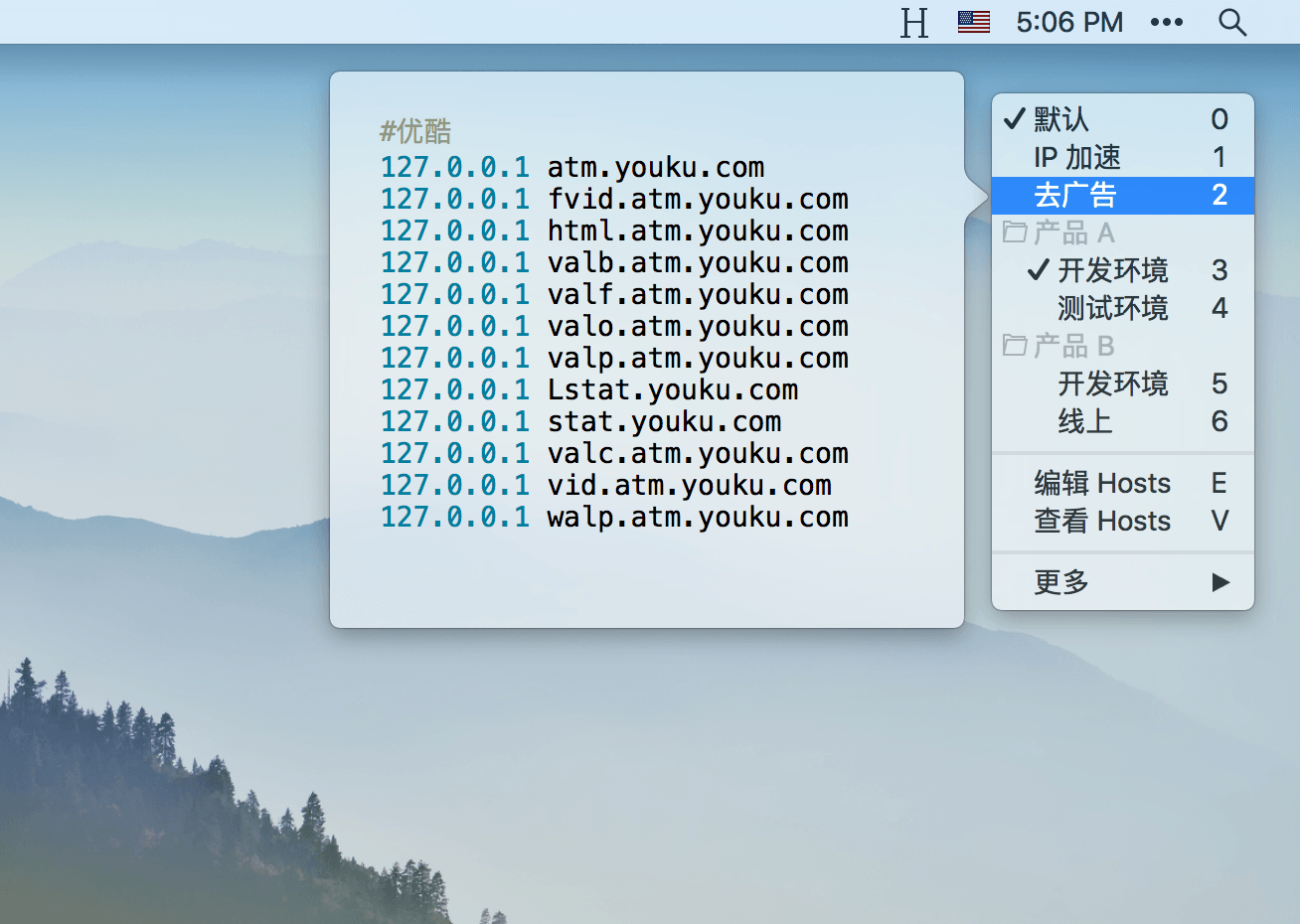Click the valf.atm.youku.com entry
Image resolution: width=1300 pixels, height=924 pixels.
click(614, 294)
